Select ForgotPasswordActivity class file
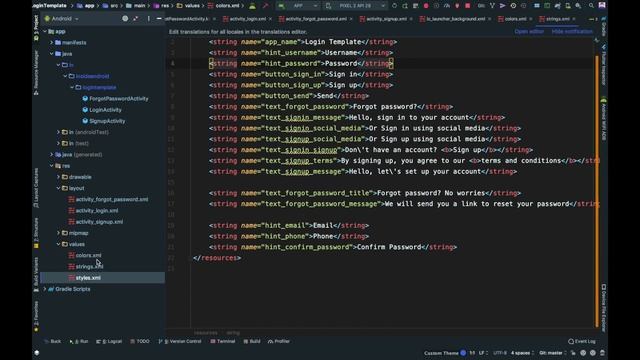The height and width of the screenshot is (360, 640). click(x=115, y=99)
